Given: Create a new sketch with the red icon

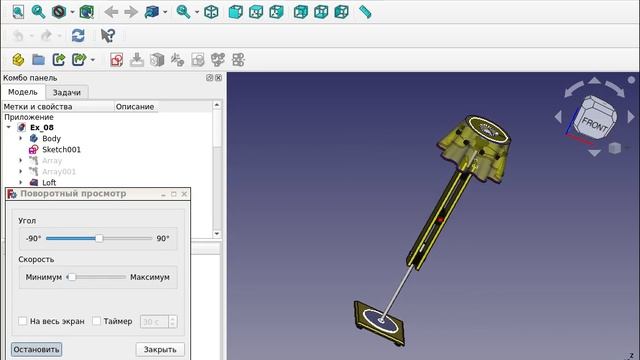Looking at the screenshot, I should point(117,60).
